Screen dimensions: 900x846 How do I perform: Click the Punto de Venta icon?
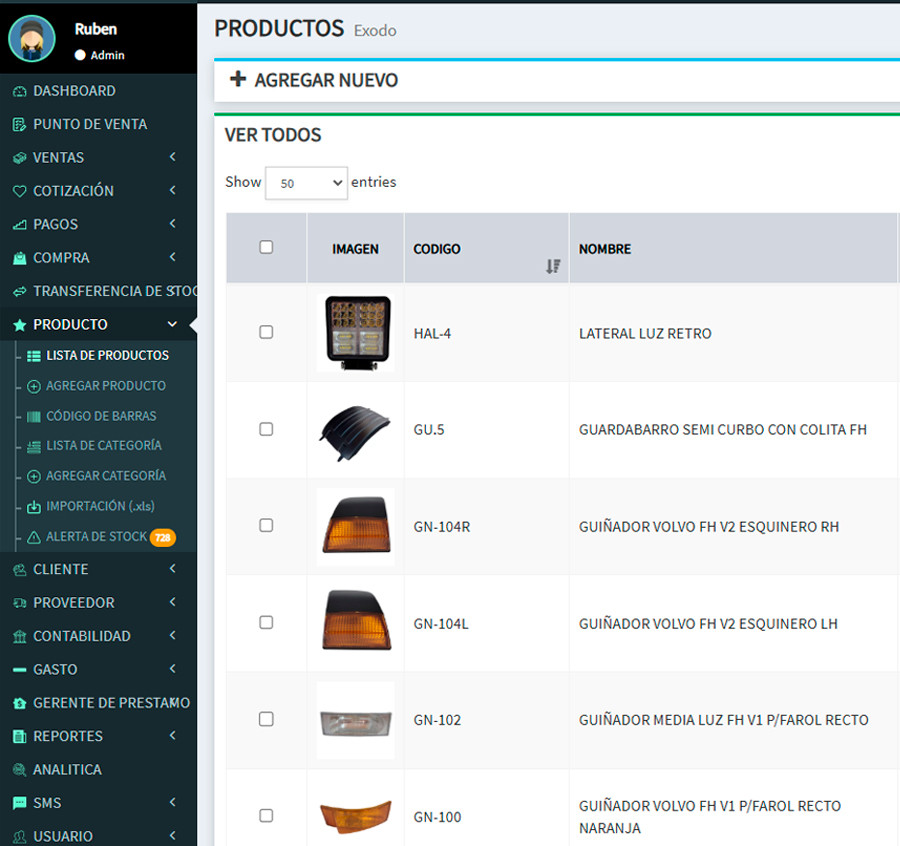(x=19, y=125)
